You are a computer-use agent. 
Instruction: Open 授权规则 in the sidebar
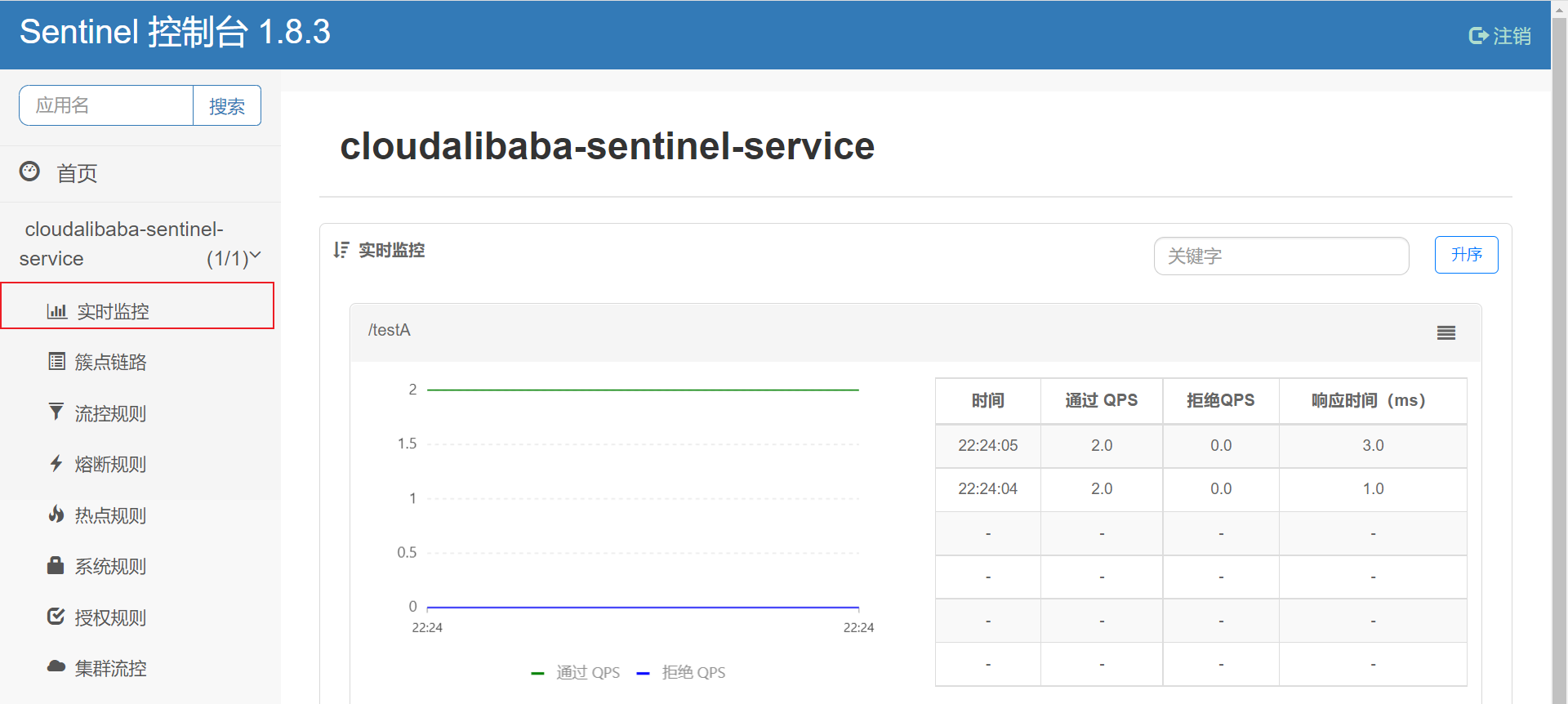(110, 617)
